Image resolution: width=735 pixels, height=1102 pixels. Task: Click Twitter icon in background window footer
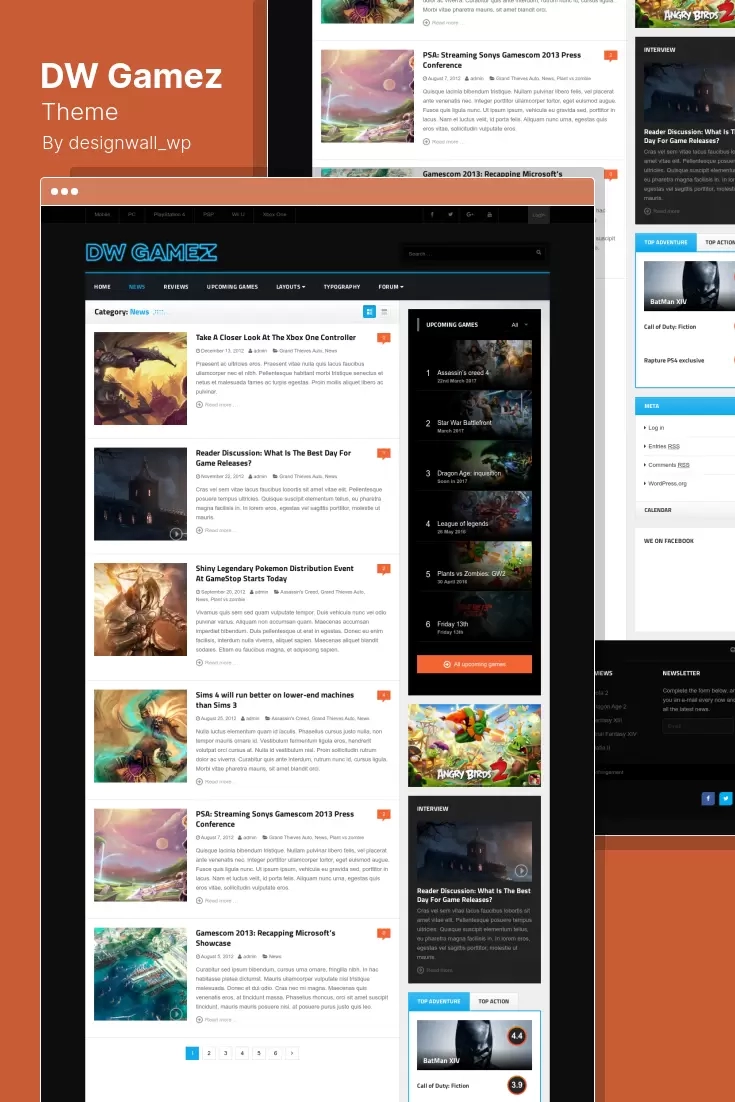(x=726, y=798)
